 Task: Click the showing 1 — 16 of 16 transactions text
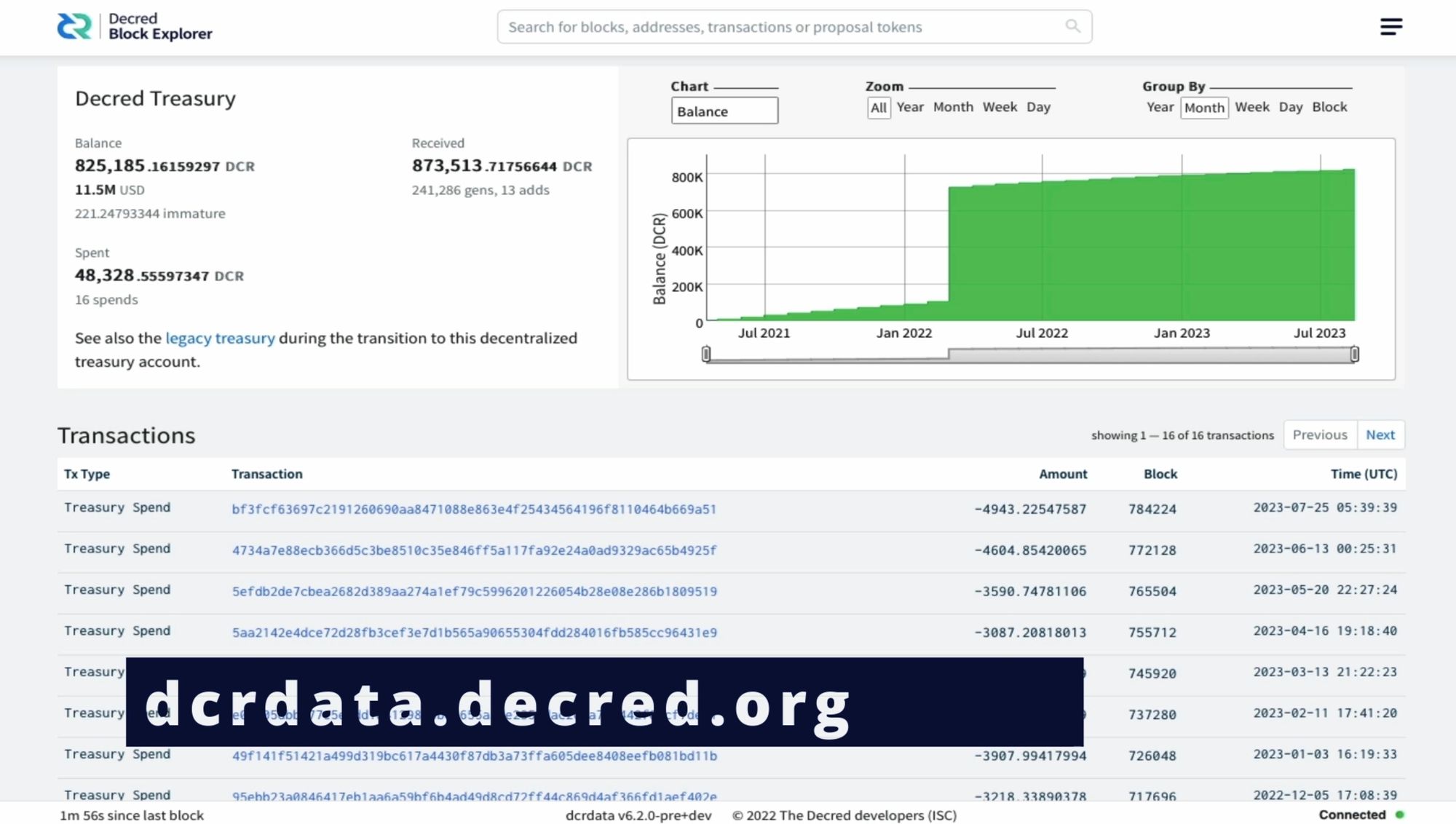tap(1182, 435)
